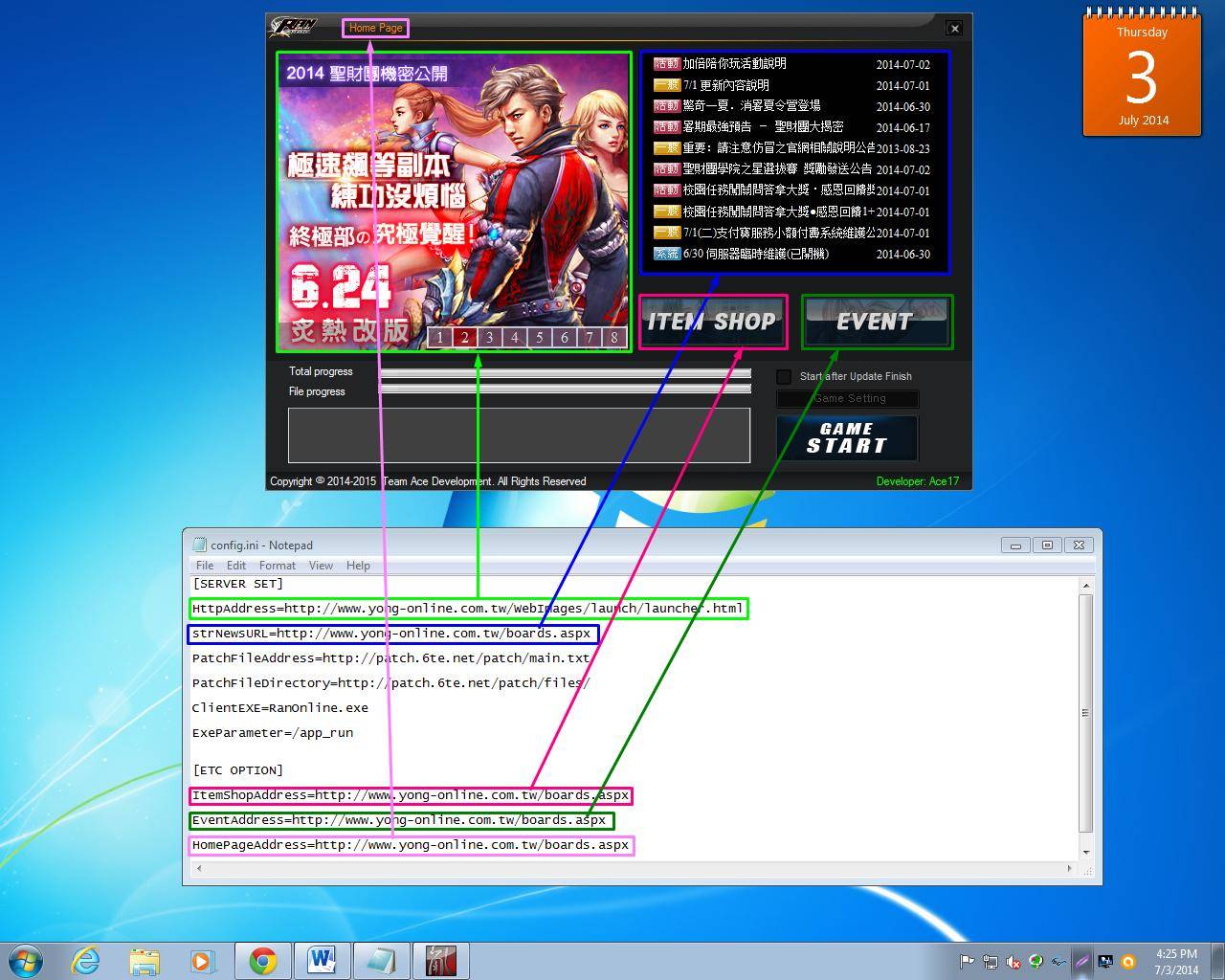Open the File menu in Notepad
Screen dimensions: 1225x980
[205, 566]
